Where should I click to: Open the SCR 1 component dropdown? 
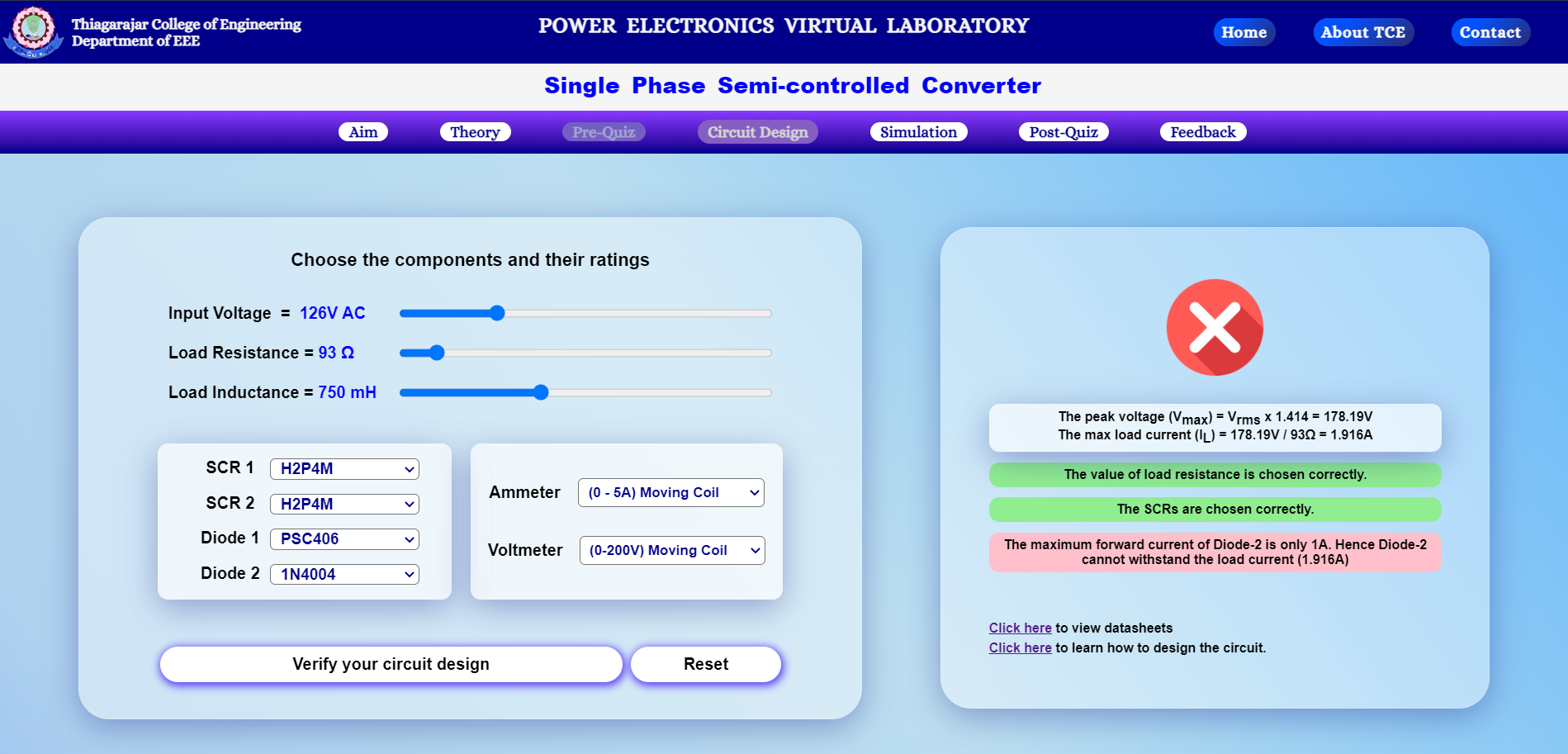(x=343, y=468)
